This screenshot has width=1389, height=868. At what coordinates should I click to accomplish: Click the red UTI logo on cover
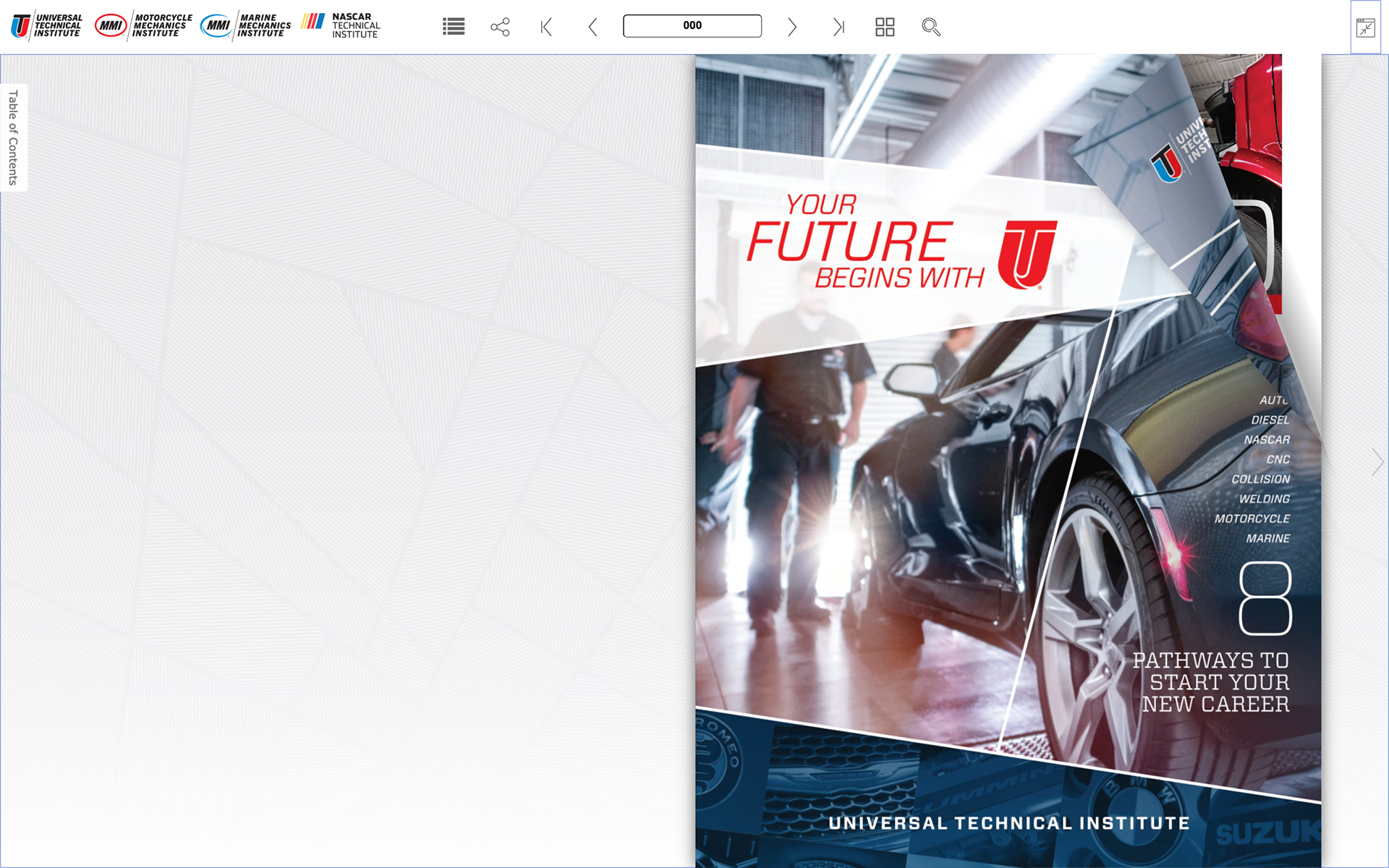click(1027, 255)
